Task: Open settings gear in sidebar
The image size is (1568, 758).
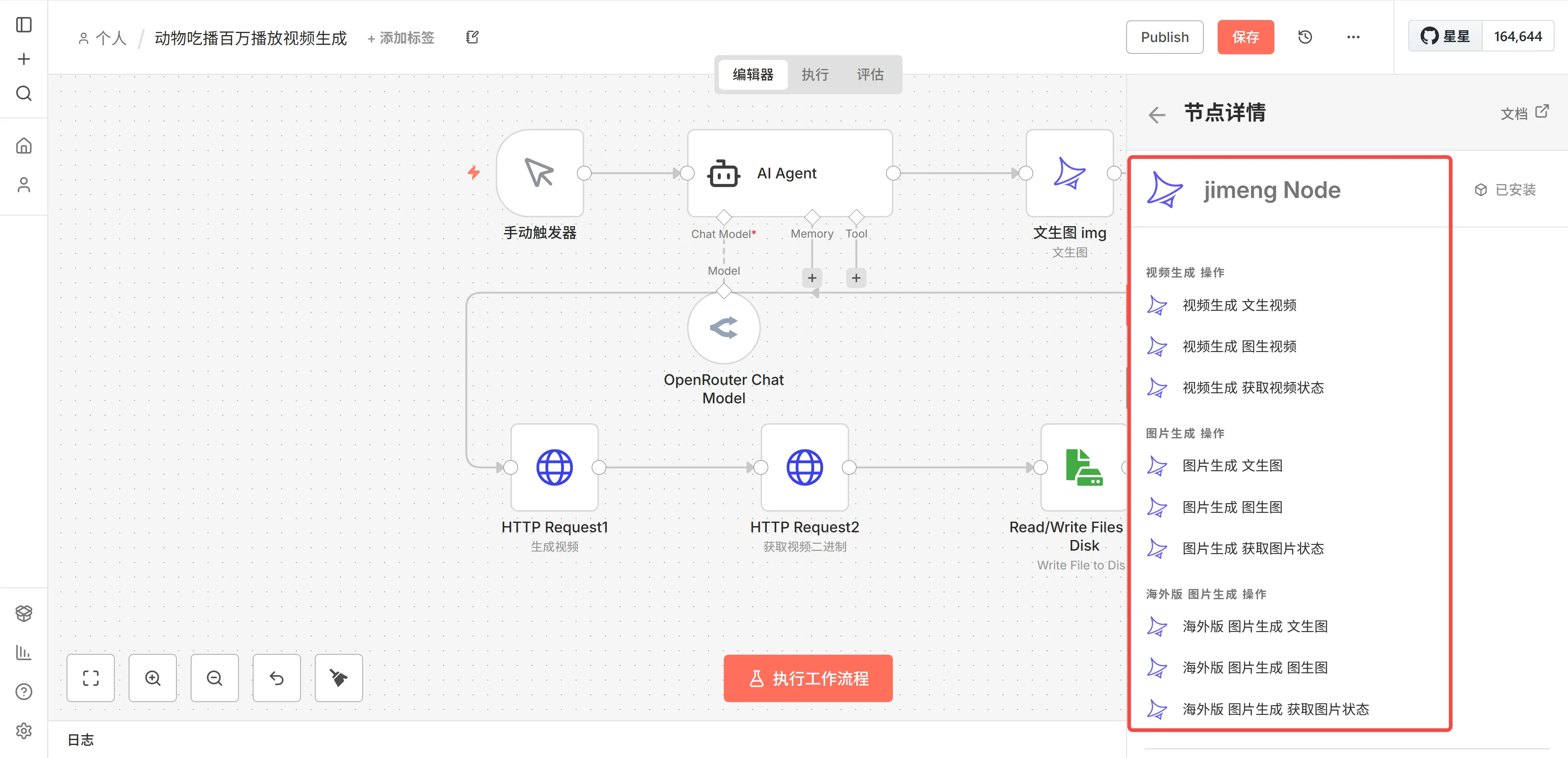Action: [24, 730]
